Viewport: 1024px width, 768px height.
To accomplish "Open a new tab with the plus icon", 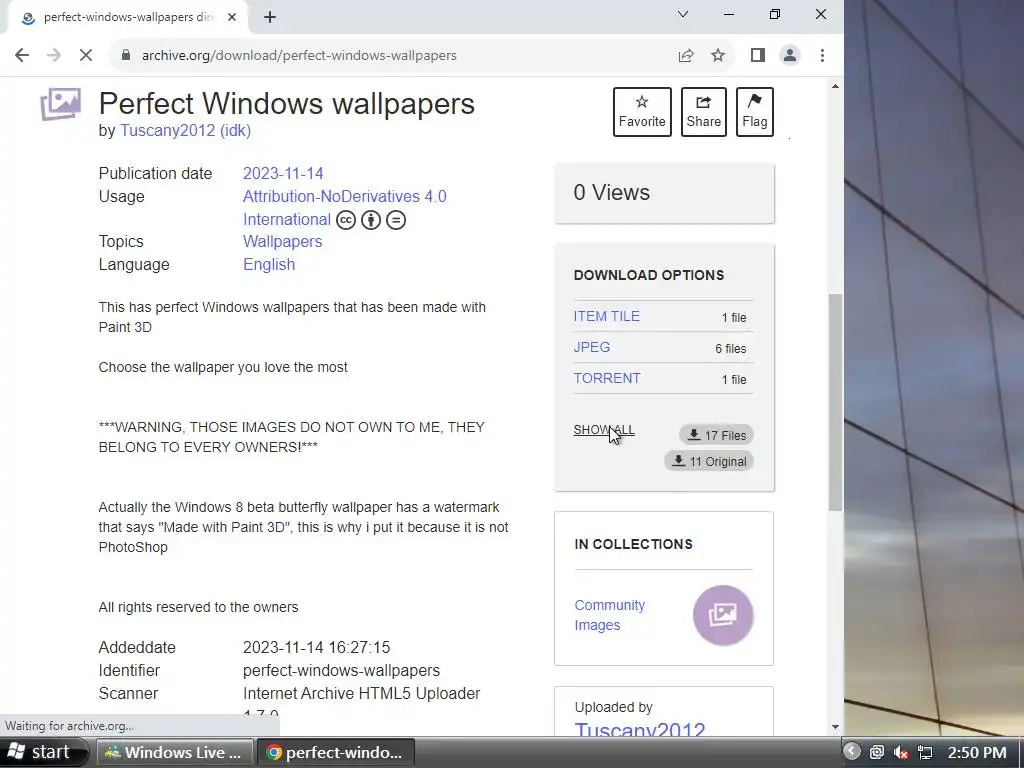I will click(270, 18).
